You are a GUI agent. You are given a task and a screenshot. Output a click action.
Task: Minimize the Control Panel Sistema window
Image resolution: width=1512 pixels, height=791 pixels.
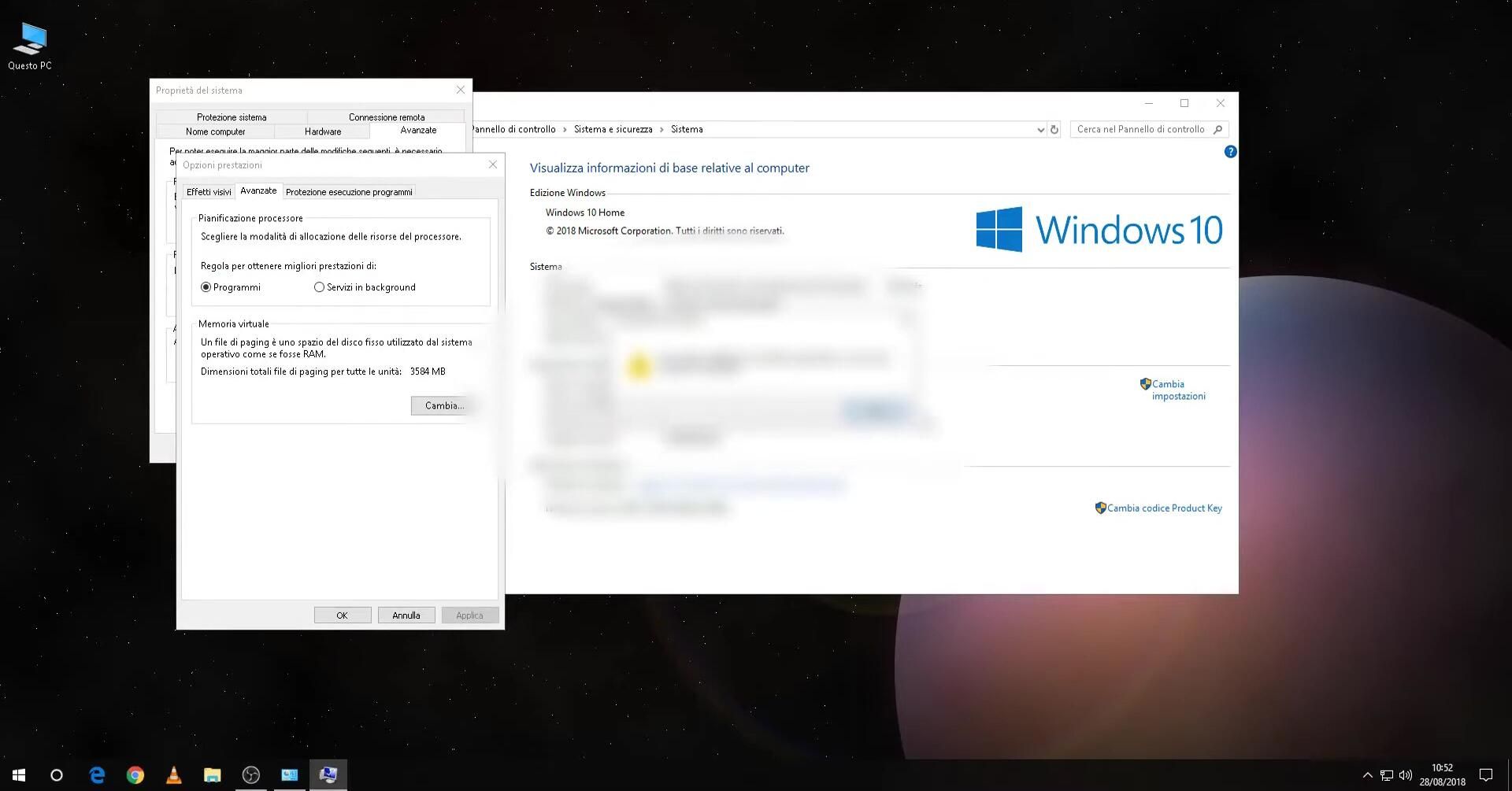pyautogui.click(x=1149, y=103)
